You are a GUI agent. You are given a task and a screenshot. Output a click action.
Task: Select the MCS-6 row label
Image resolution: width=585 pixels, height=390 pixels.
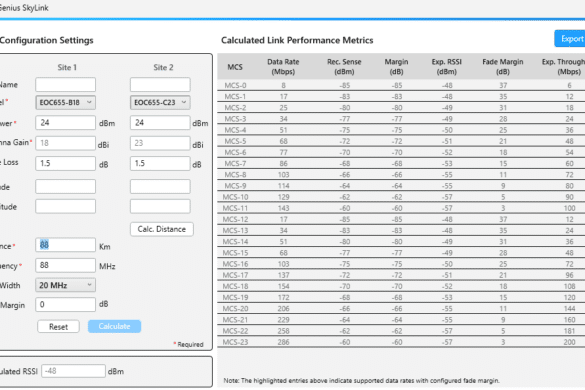point(235,153)
